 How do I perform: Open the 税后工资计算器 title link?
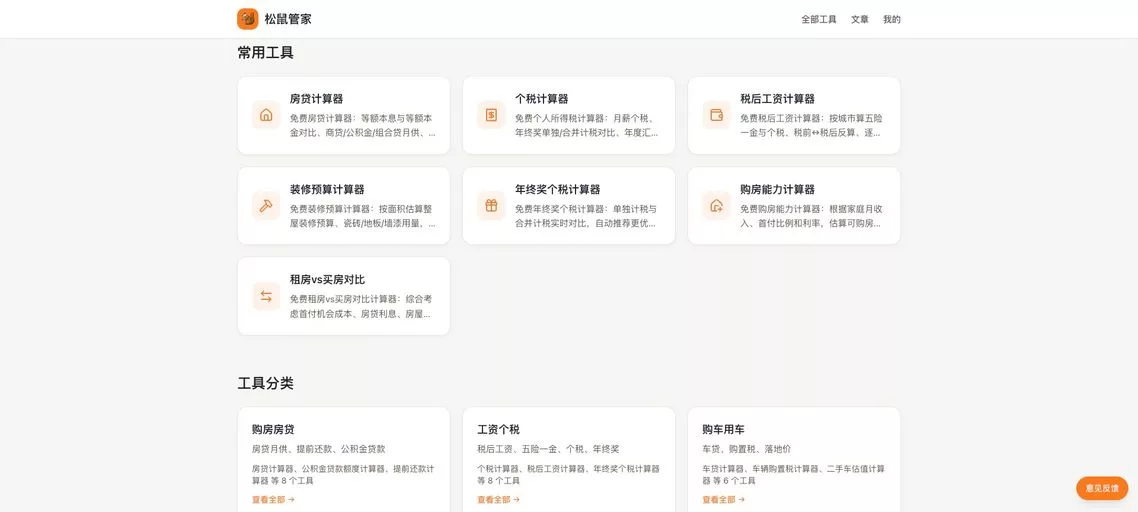coord(777,99)
